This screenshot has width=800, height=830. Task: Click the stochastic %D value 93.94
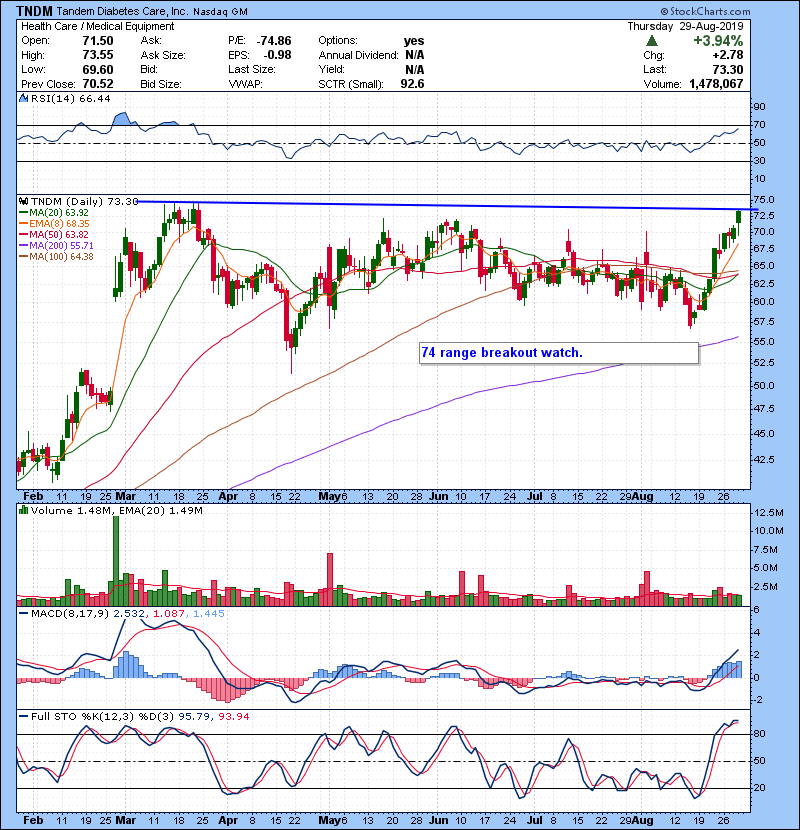233,716
